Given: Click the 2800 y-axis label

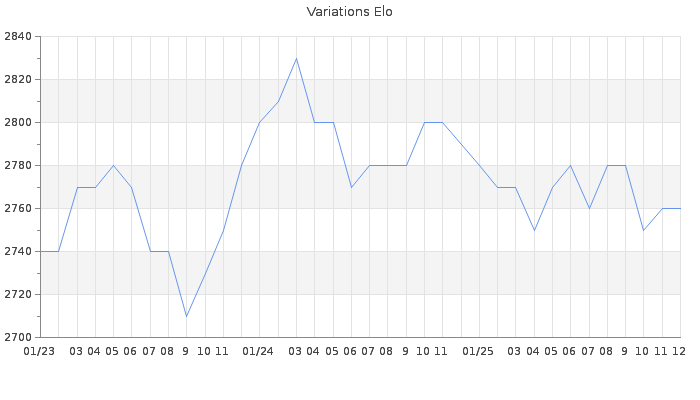Looking at the screenshot, I should point(18,123).
